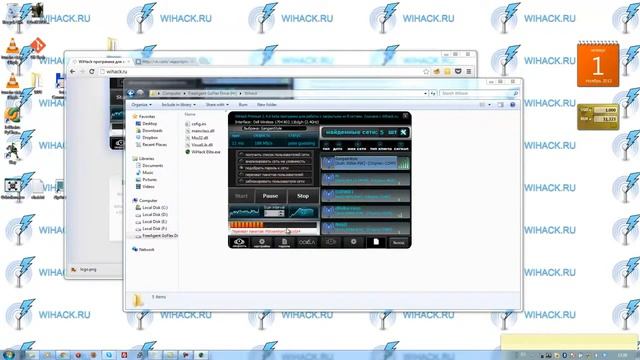
Task: Select Videos under Libraries
Action: point(145,187)
